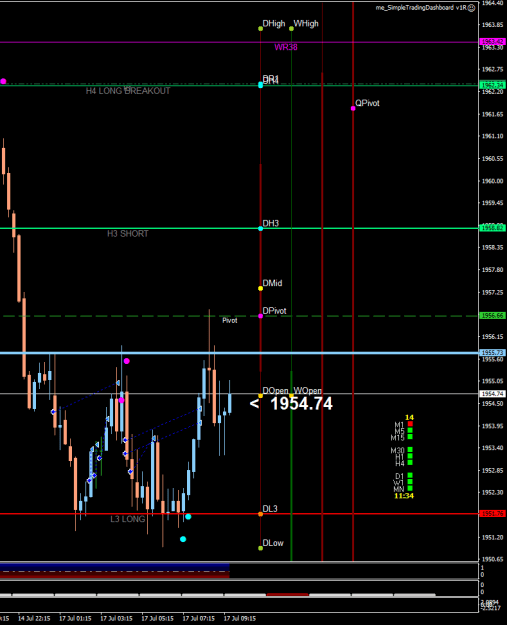Click the WHigh green marker dot
The width and height of the screenshot is (507, 625).
(291, 29)
